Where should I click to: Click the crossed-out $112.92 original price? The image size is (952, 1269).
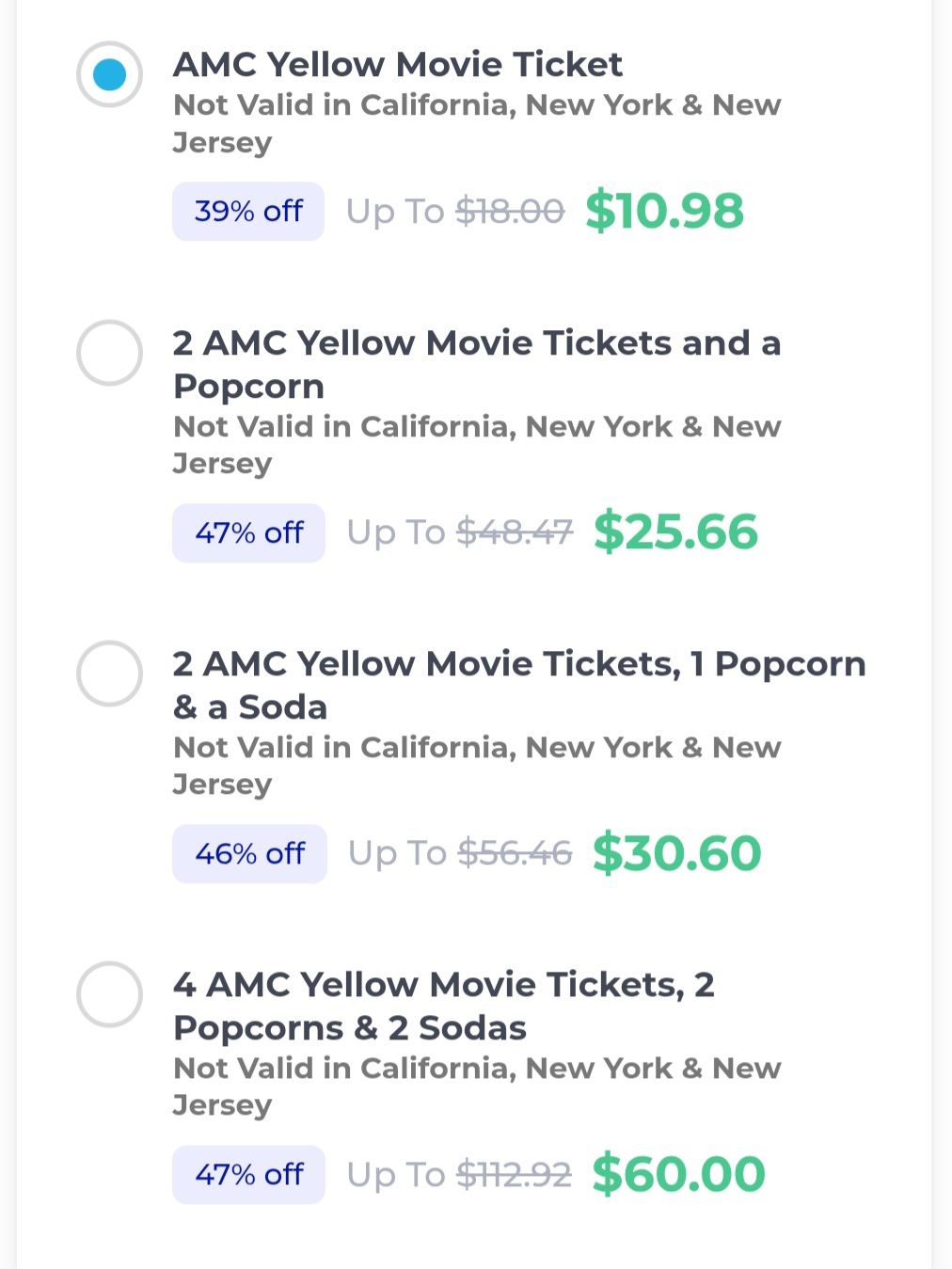pyautogui.click(x=514, y=1174)
